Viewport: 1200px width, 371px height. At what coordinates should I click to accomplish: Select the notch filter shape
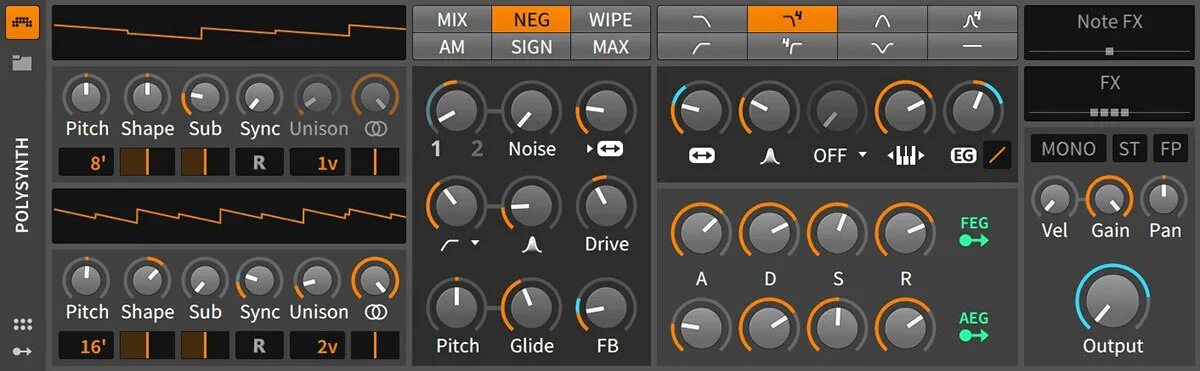[882, 46]
